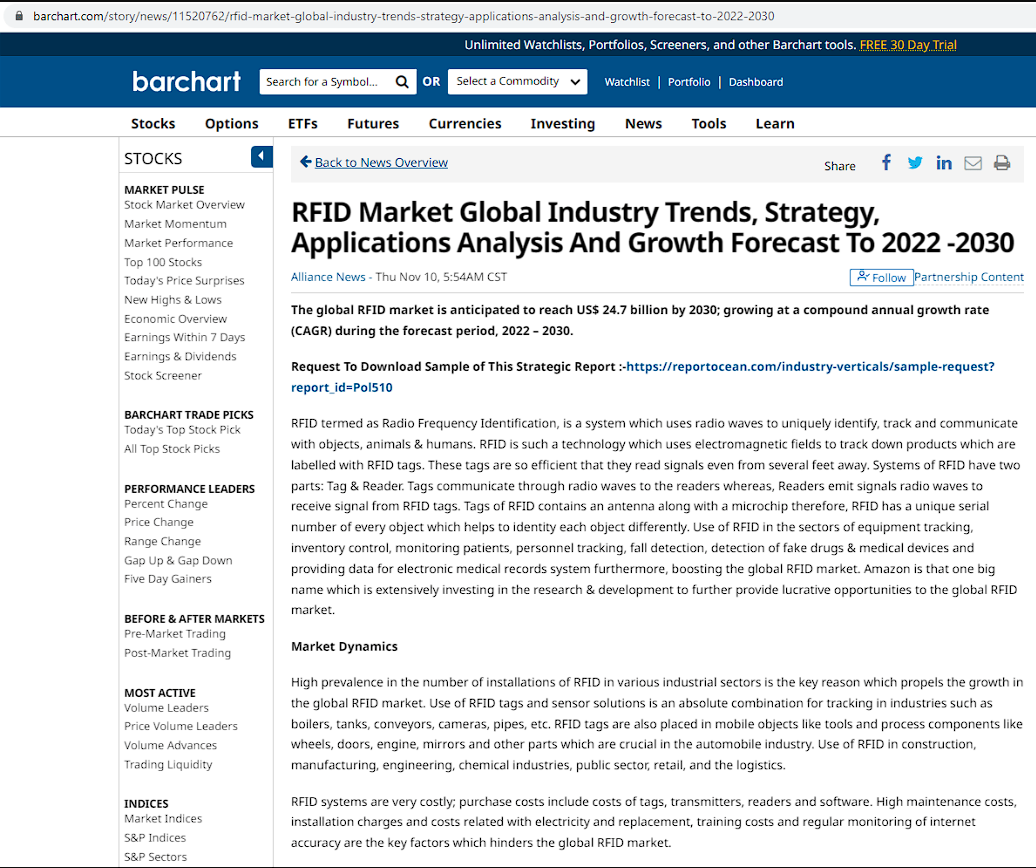Open Top 100 Stocks sidebar link
This screenshot has width=1036, height=868.
click(x=163, y=262)
